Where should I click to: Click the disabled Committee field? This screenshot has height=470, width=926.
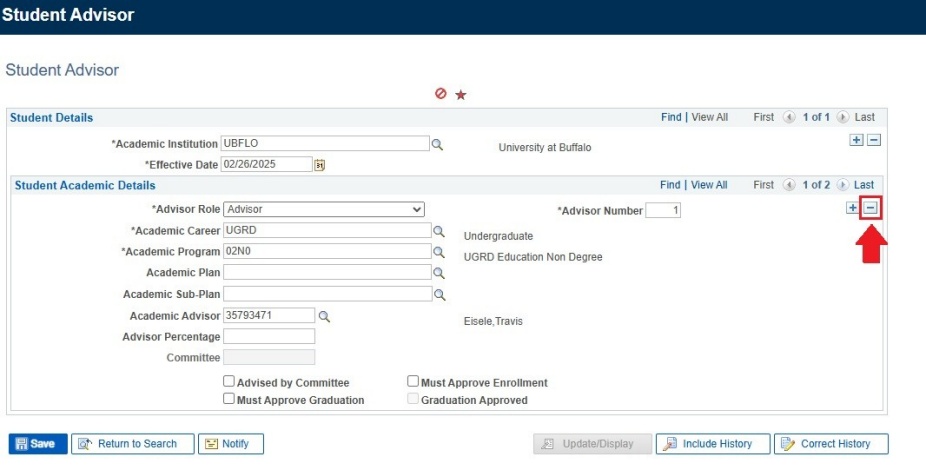tap(269, 357)
